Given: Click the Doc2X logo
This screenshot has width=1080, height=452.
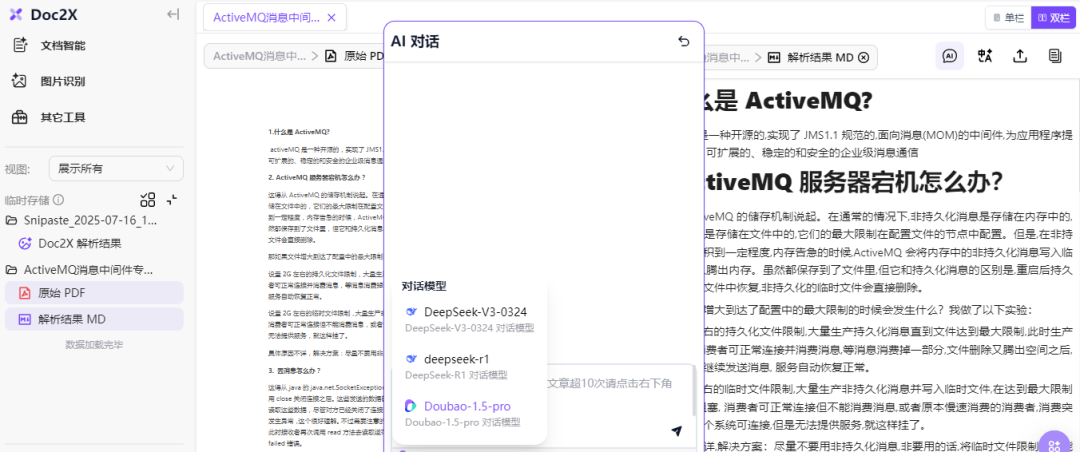Looking at the screenshot, I should click(x=43, y=14).
